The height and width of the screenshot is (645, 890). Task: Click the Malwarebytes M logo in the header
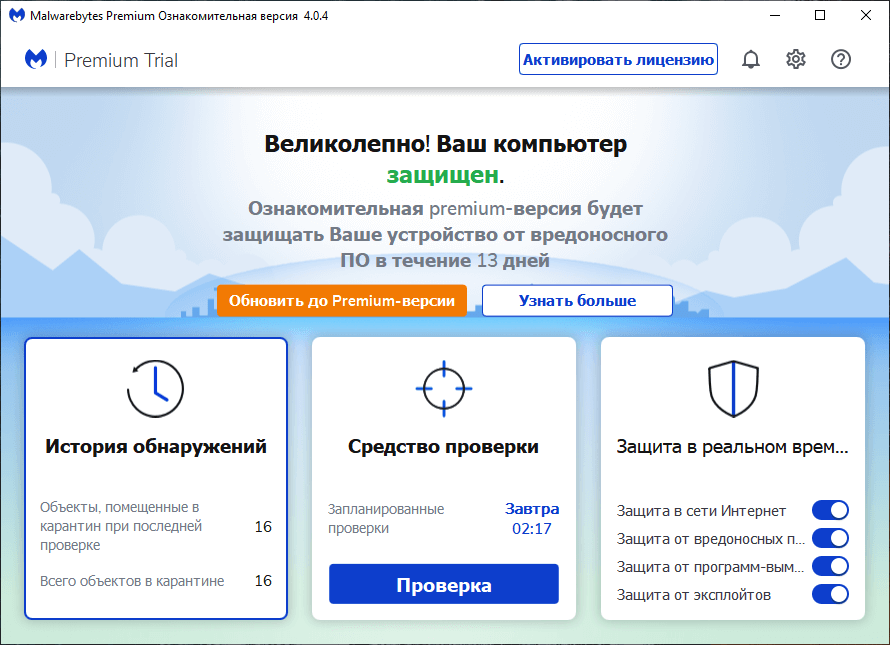[x=36, y=59]
